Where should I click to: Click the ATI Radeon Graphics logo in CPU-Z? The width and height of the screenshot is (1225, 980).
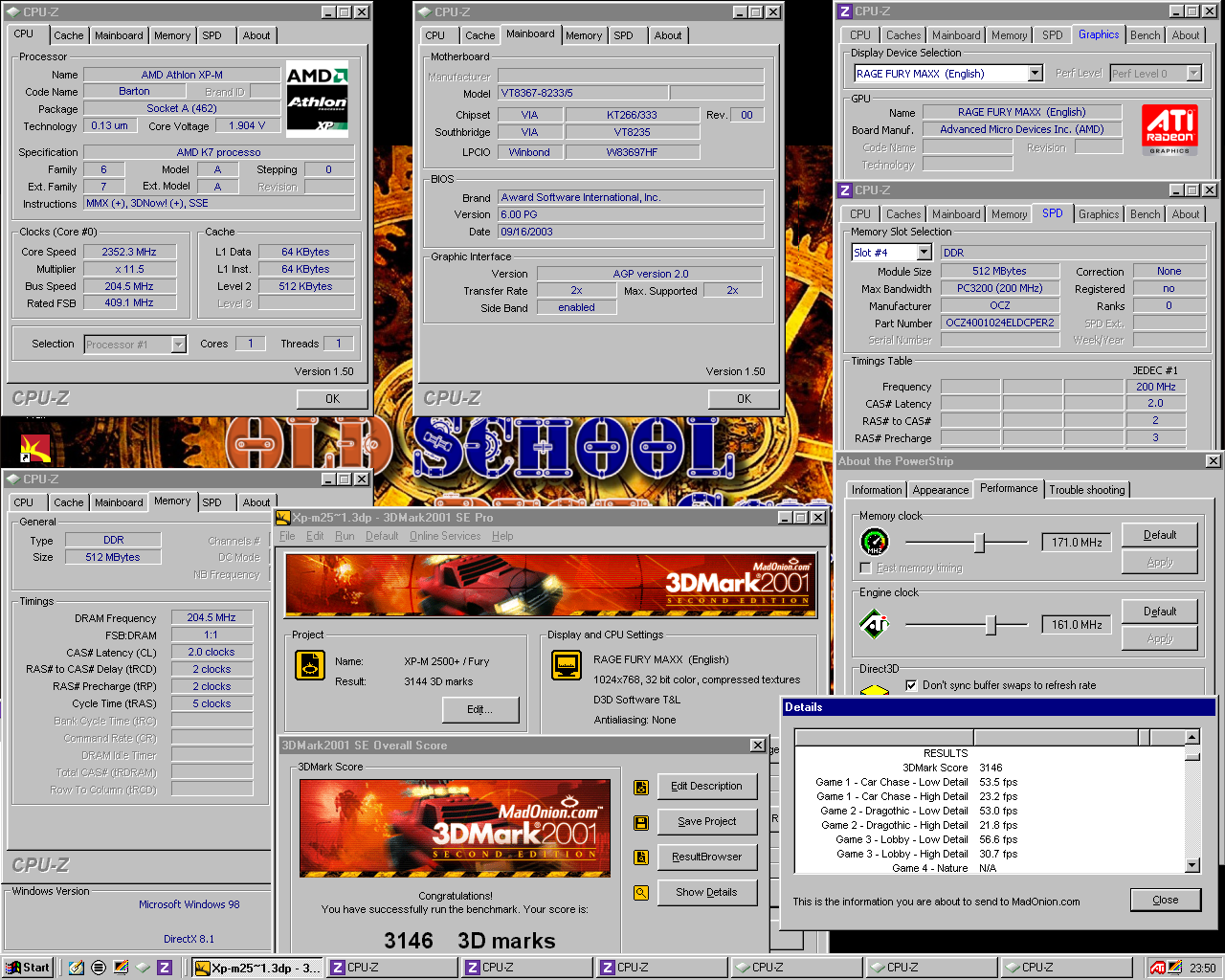[x=1169, y=129]
